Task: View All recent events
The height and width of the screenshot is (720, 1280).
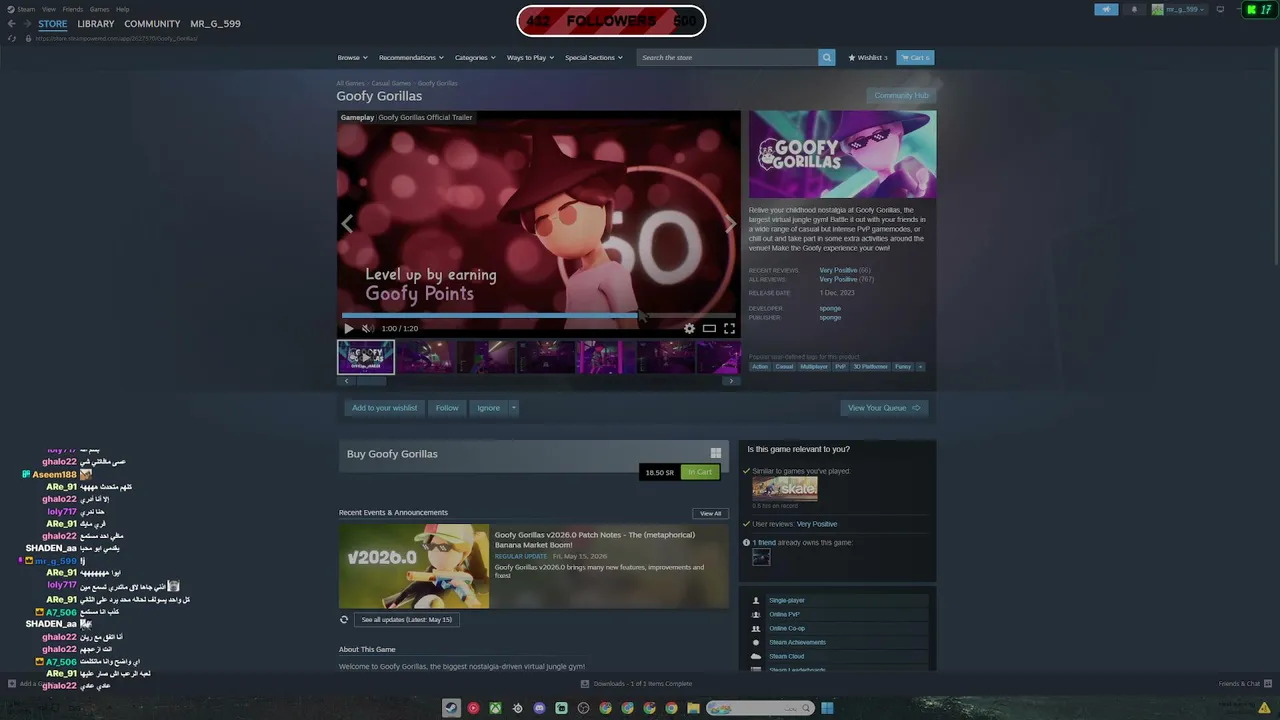Action: pyautogui.click(x=710, y=514)
